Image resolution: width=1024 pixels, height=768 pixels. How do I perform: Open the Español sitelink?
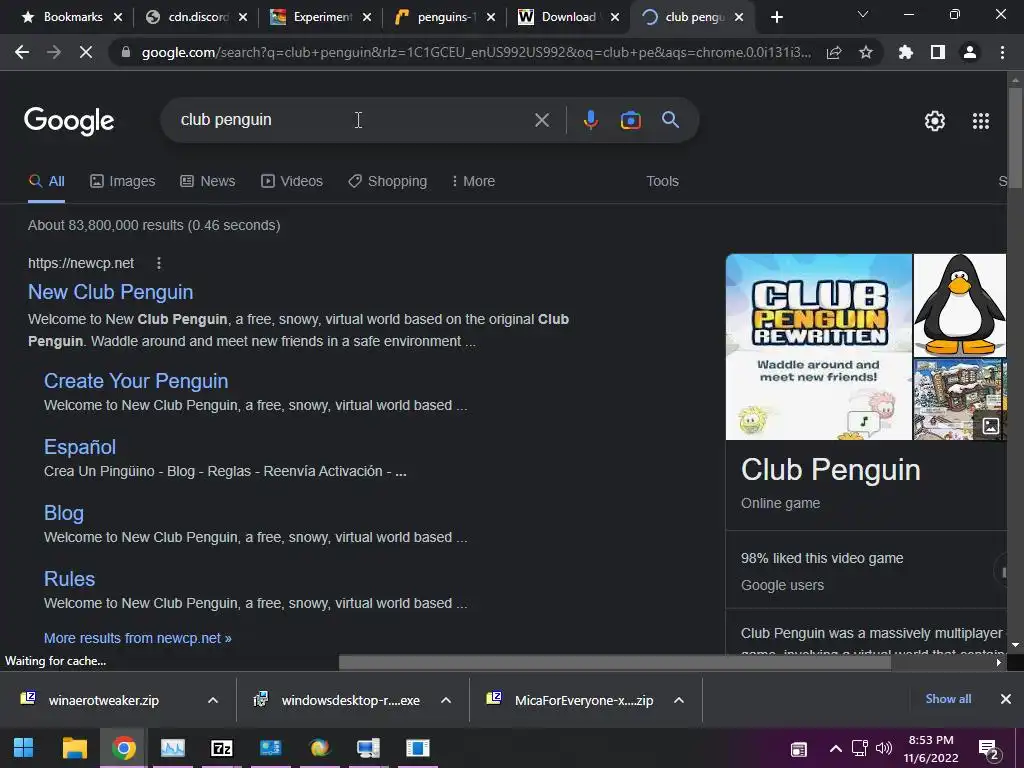[80, 447]
